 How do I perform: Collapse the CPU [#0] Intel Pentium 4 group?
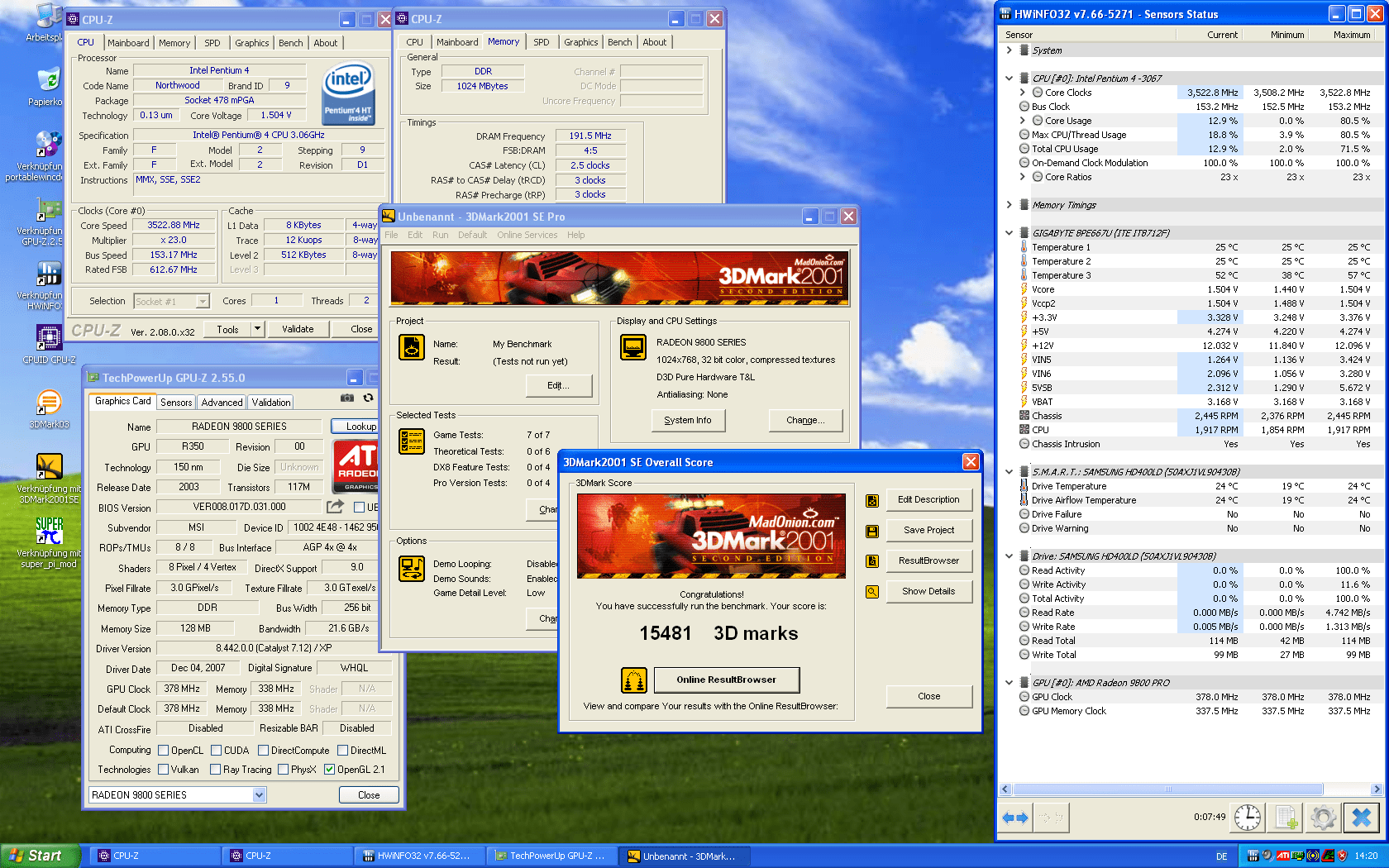click(x=1009, y=79)
